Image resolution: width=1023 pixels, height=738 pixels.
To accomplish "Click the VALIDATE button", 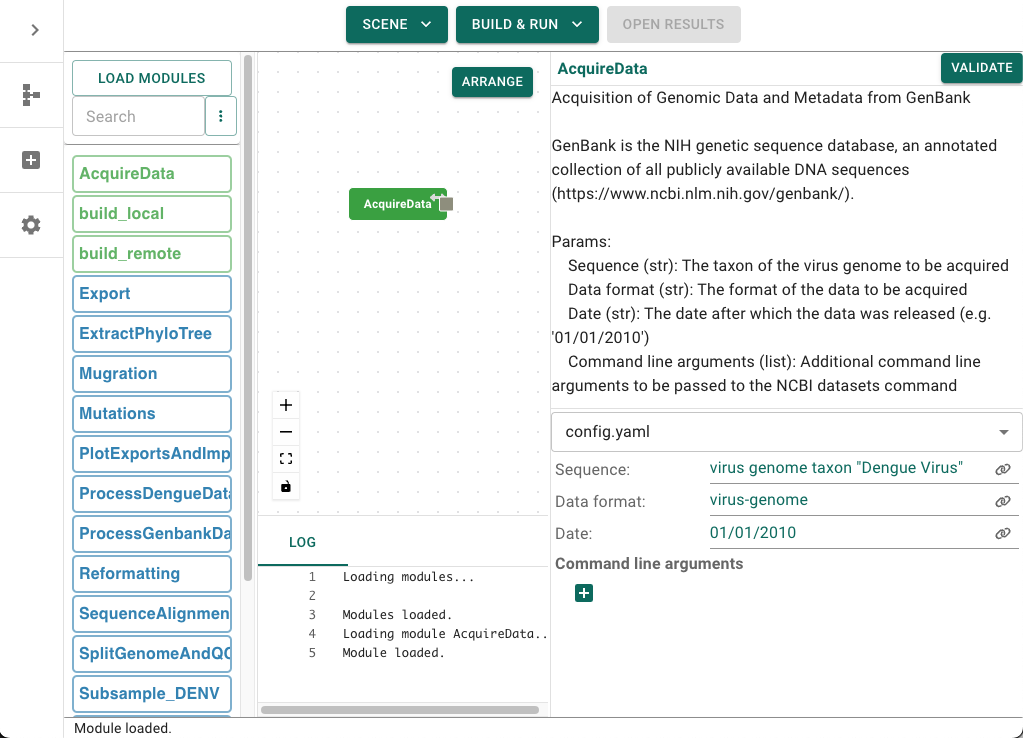I will [981, 68].
